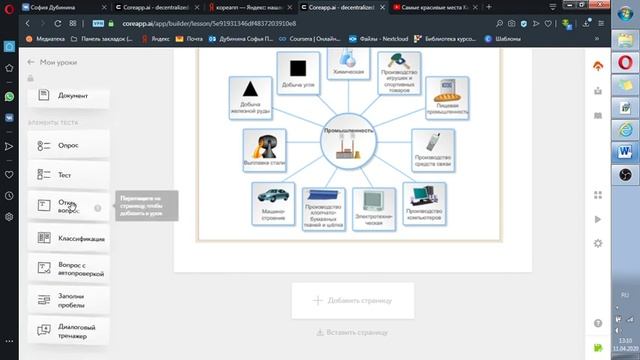Click the publish cloud icon in right panel
The image size is (640, 360).
(598, 66)
